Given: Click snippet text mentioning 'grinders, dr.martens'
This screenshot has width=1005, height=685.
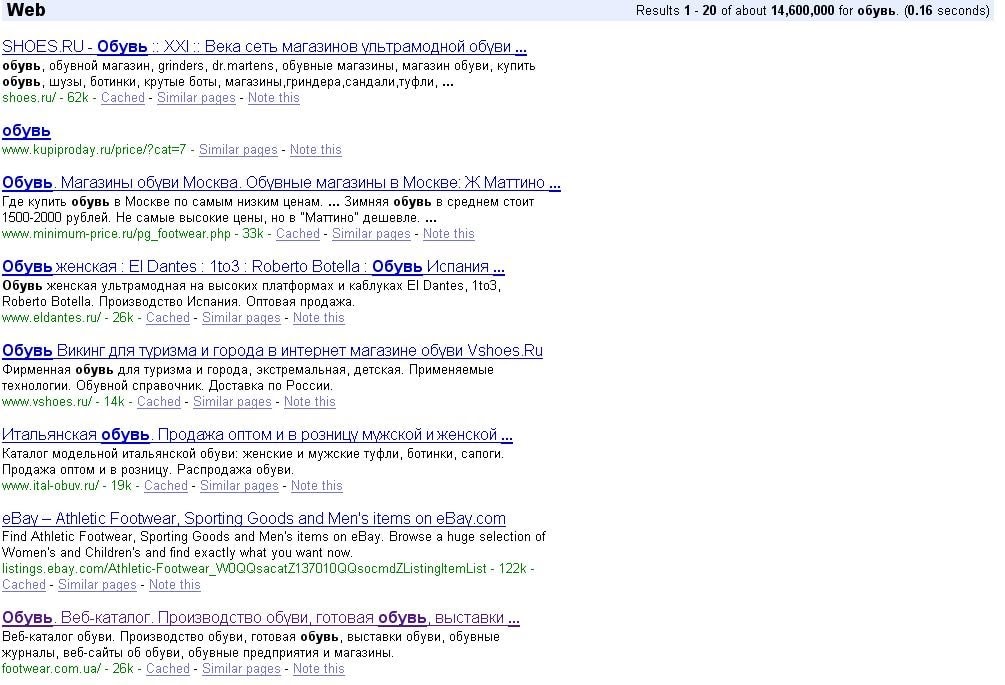Looking at the screenshot, I should (x=269, y=65).
